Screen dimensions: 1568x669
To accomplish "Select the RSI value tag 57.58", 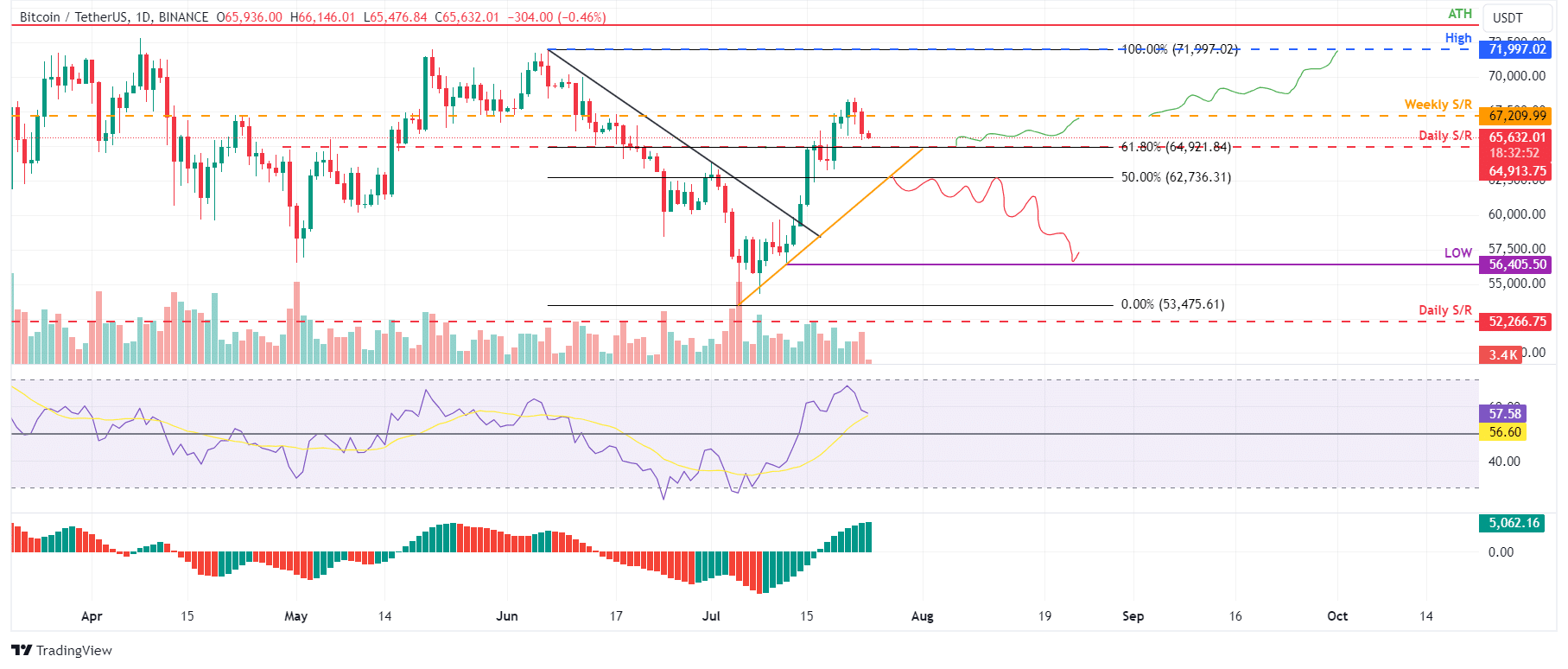I will pos(1503,414).
